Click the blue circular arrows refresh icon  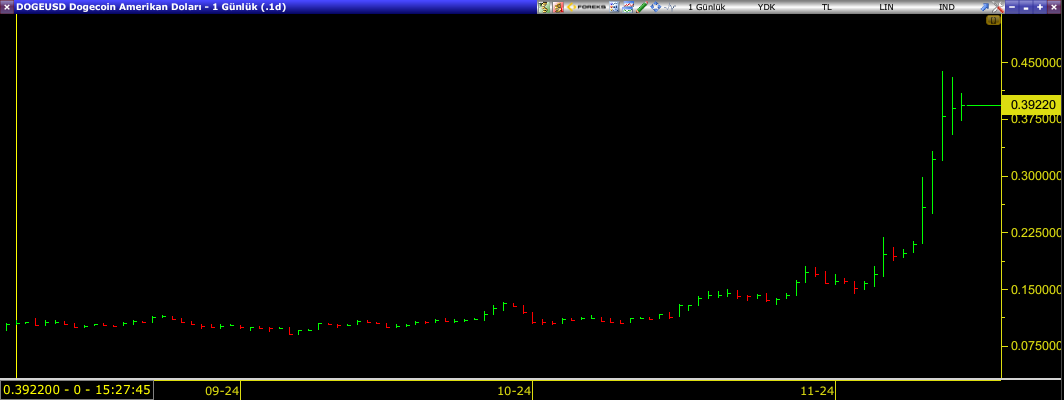click(655, 7)
